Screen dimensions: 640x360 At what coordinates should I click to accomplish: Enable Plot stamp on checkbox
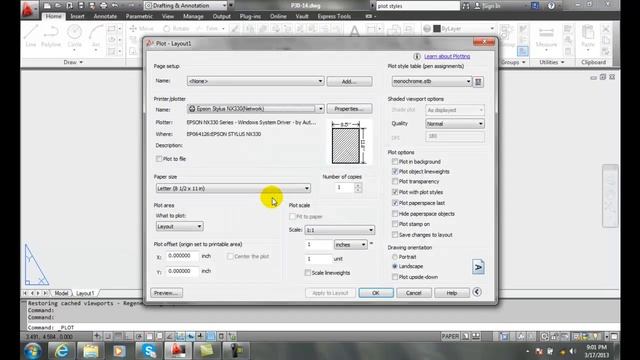(x=395, y=224)
